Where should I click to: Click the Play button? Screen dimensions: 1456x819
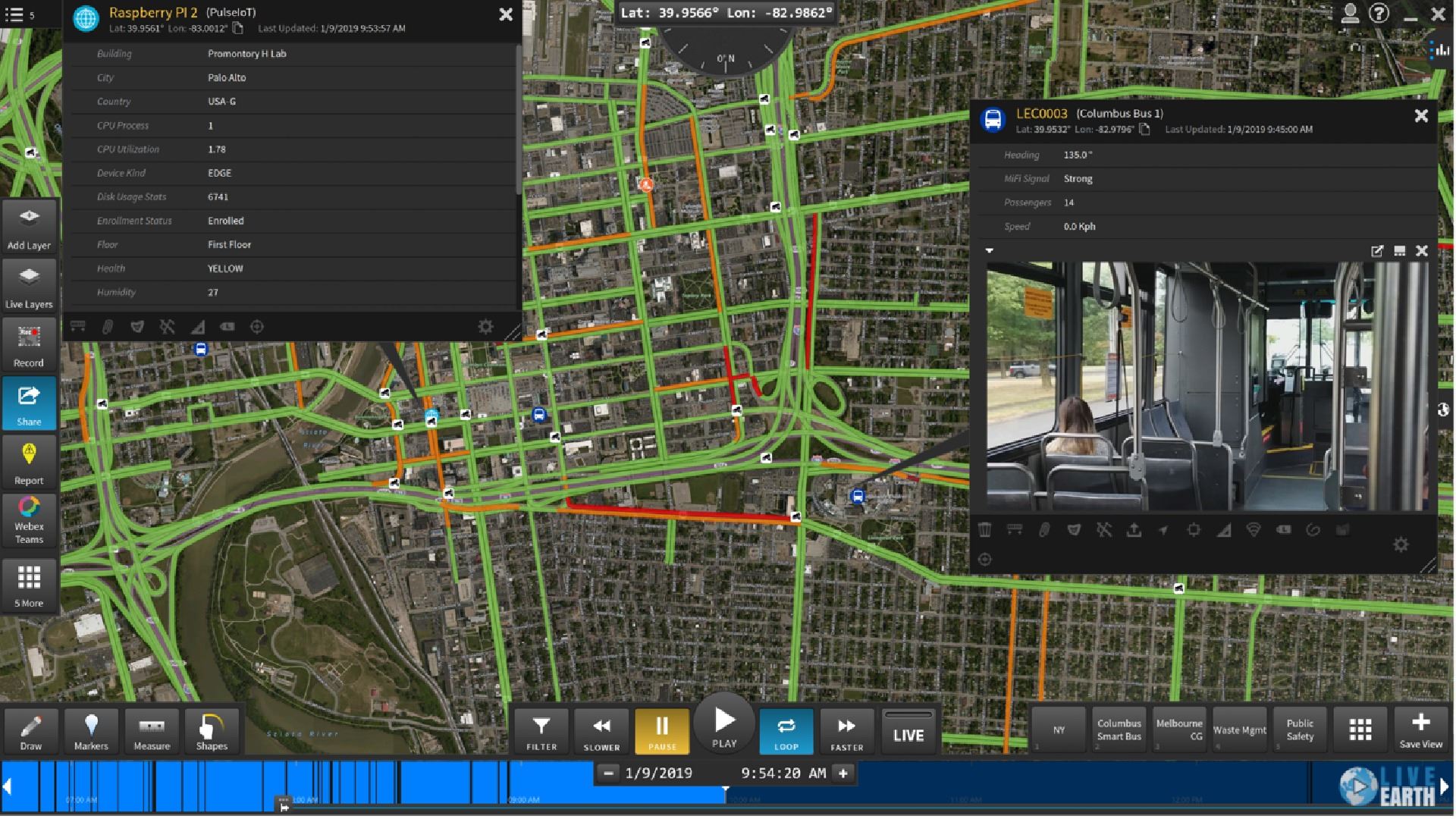(724, 723)
